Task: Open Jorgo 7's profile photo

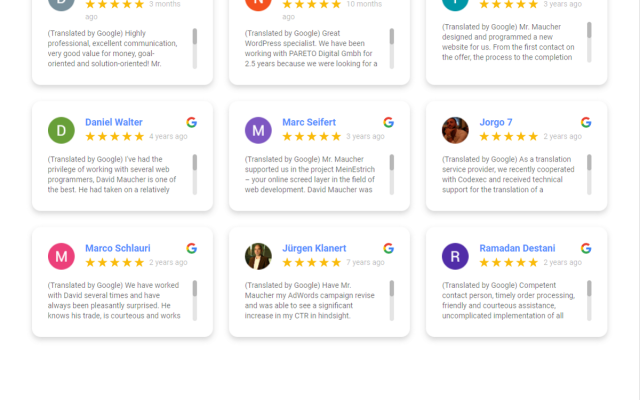Action: click(x=455, y=130)
